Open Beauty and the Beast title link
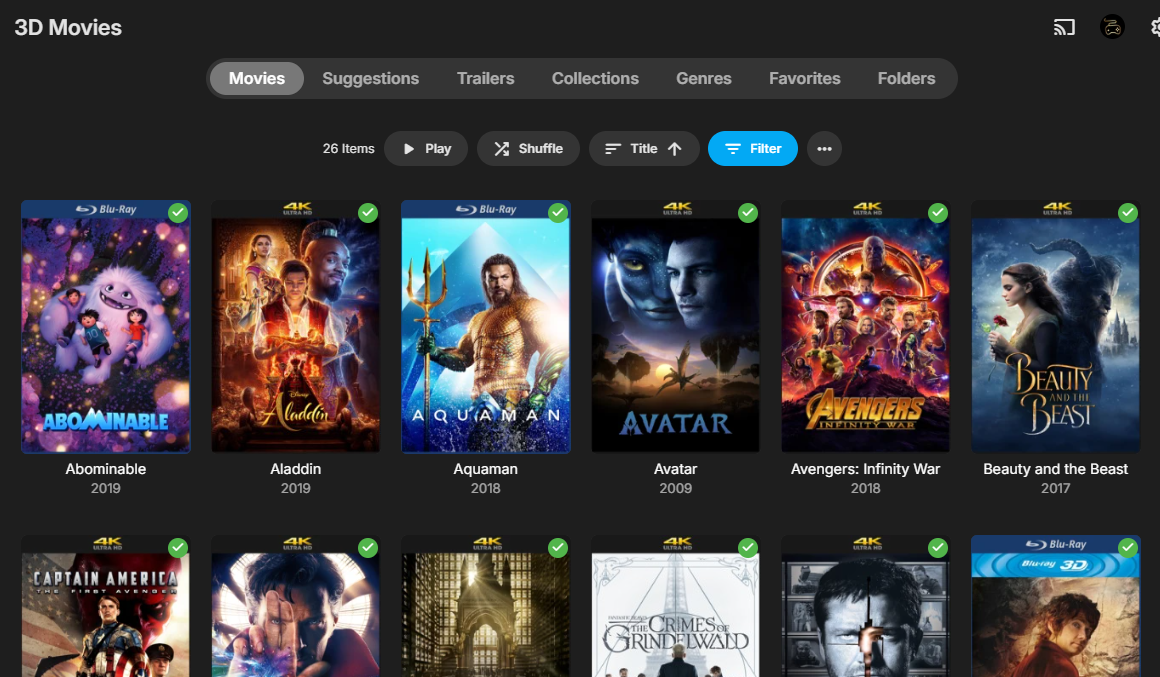This screenshot has height=677, width=1160. pos(1056,469)
